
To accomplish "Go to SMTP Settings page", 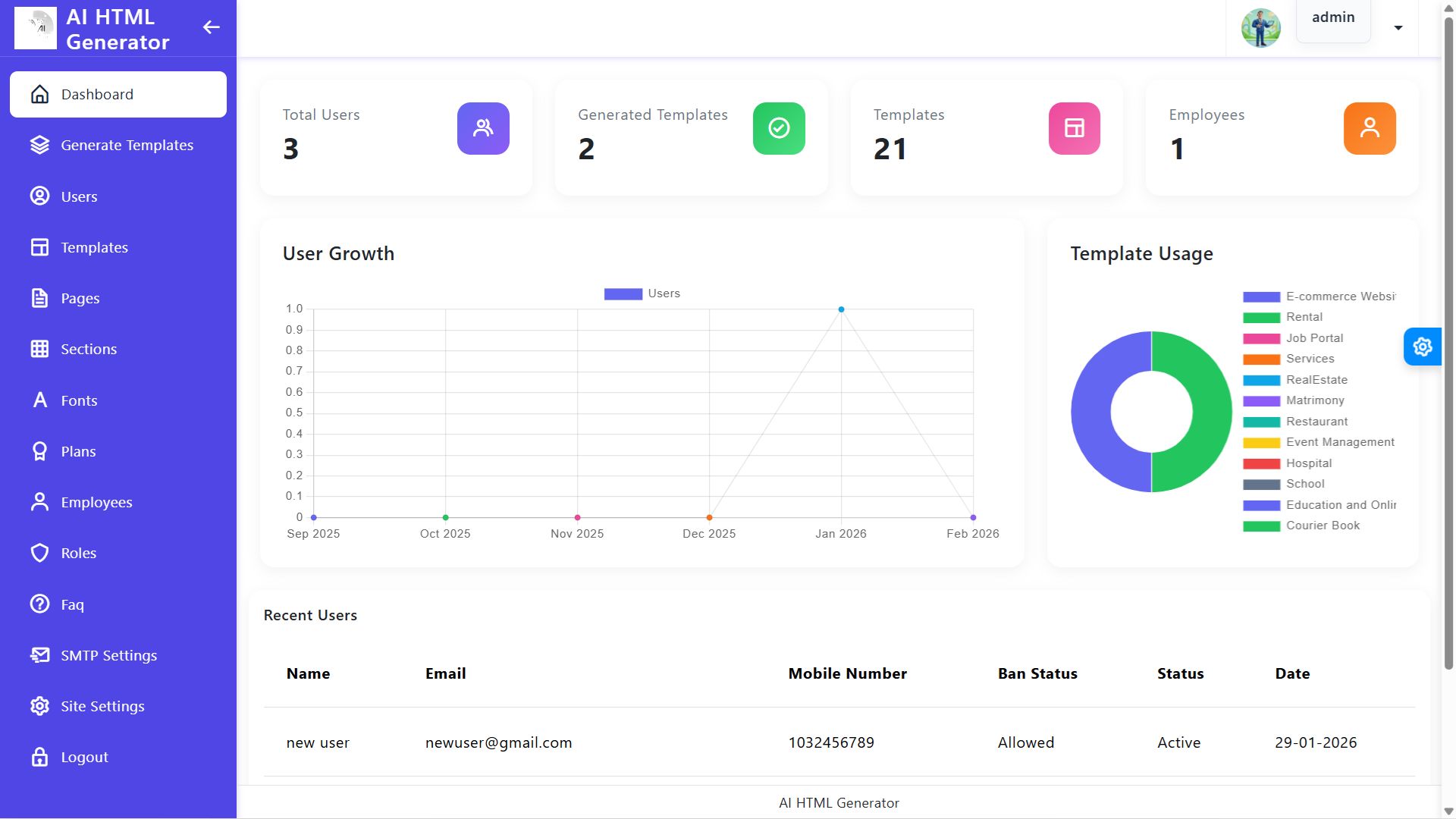I will tap(108, 655).
